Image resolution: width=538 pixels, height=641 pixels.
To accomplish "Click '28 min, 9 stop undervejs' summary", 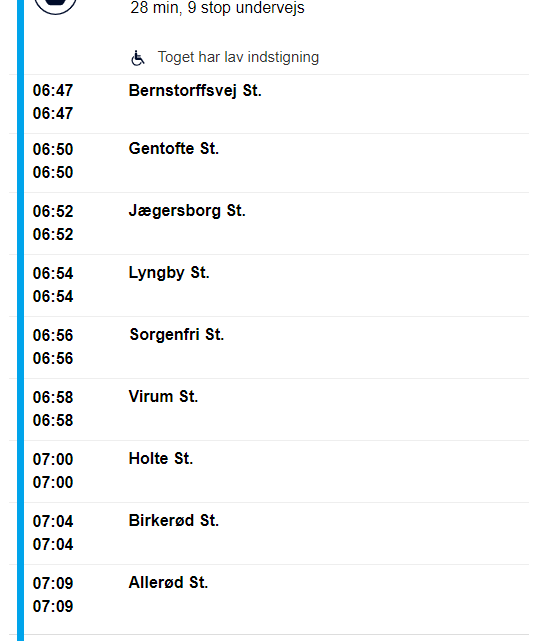I will (x=217, y=8).
